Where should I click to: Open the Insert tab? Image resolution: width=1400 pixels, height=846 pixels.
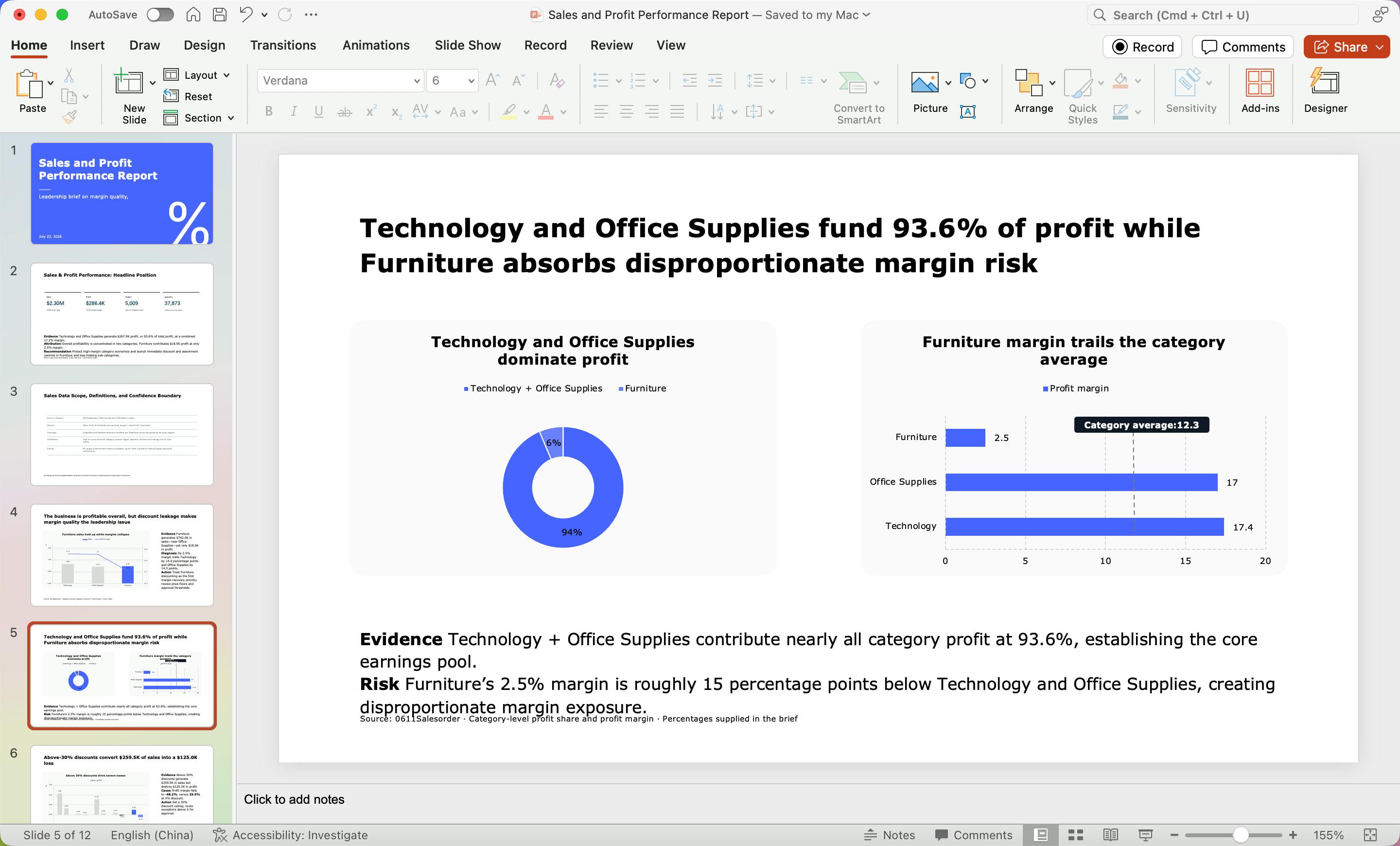pyautogui.click(x=87, y=45)
